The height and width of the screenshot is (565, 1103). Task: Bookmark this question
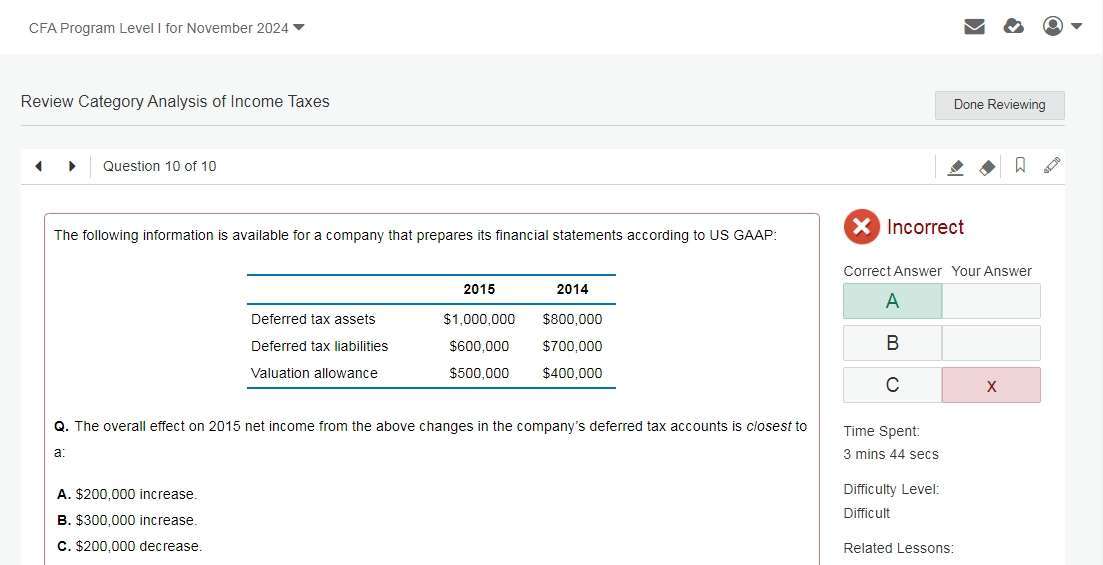1020,166
